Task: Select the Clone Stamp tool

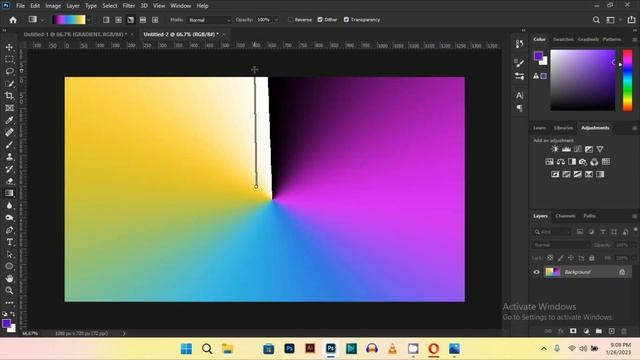Action: click(9, 157)
